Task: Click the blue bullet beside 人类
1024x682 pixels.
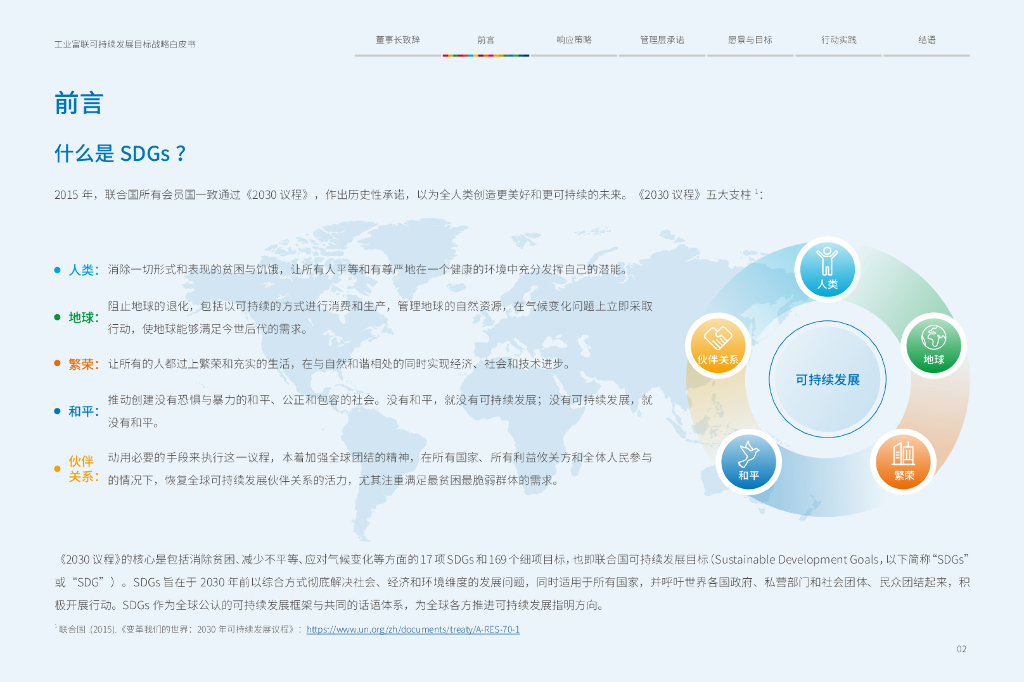Action: pos(58,270)
